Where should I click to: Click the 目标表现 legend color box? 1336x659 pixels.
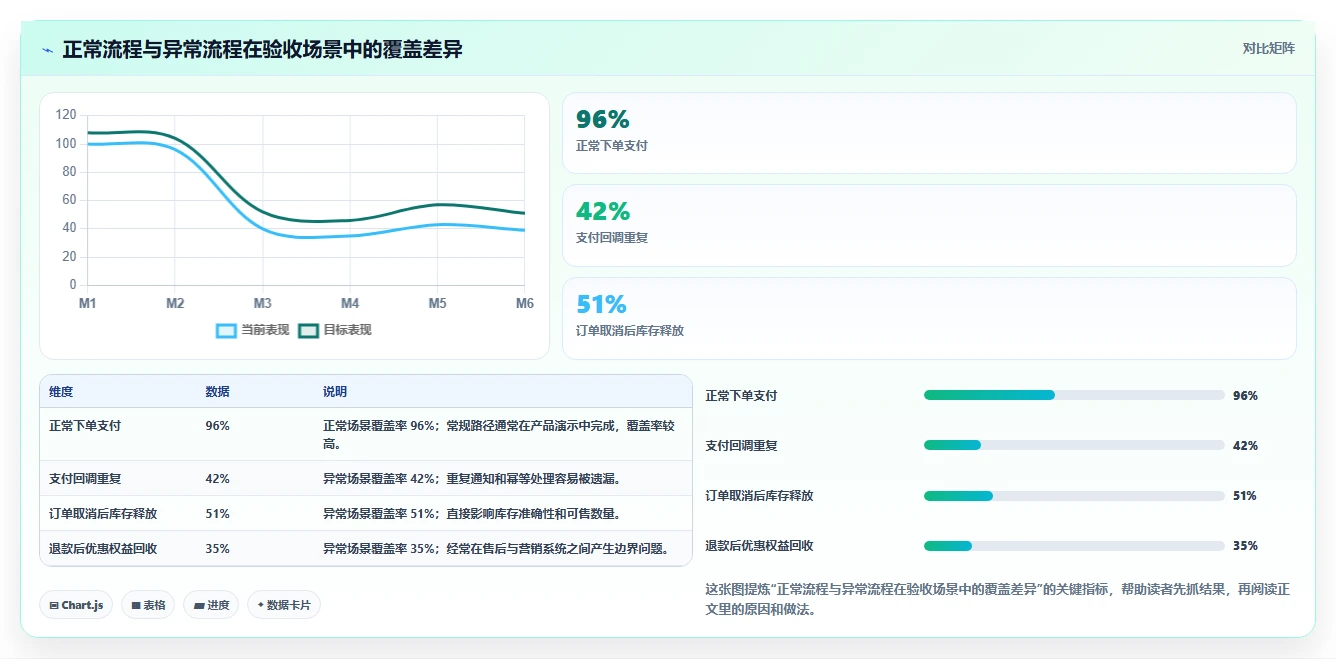[308, 330]
